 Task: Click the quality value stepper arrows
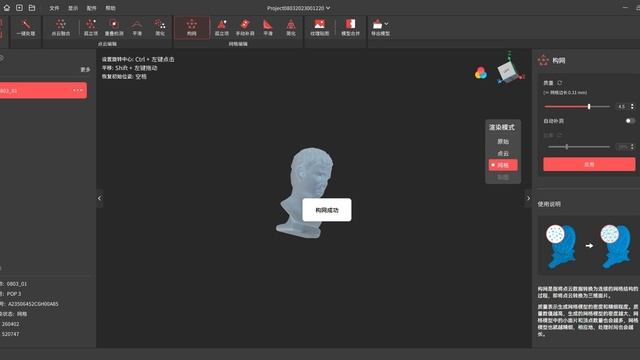point(632,107)
